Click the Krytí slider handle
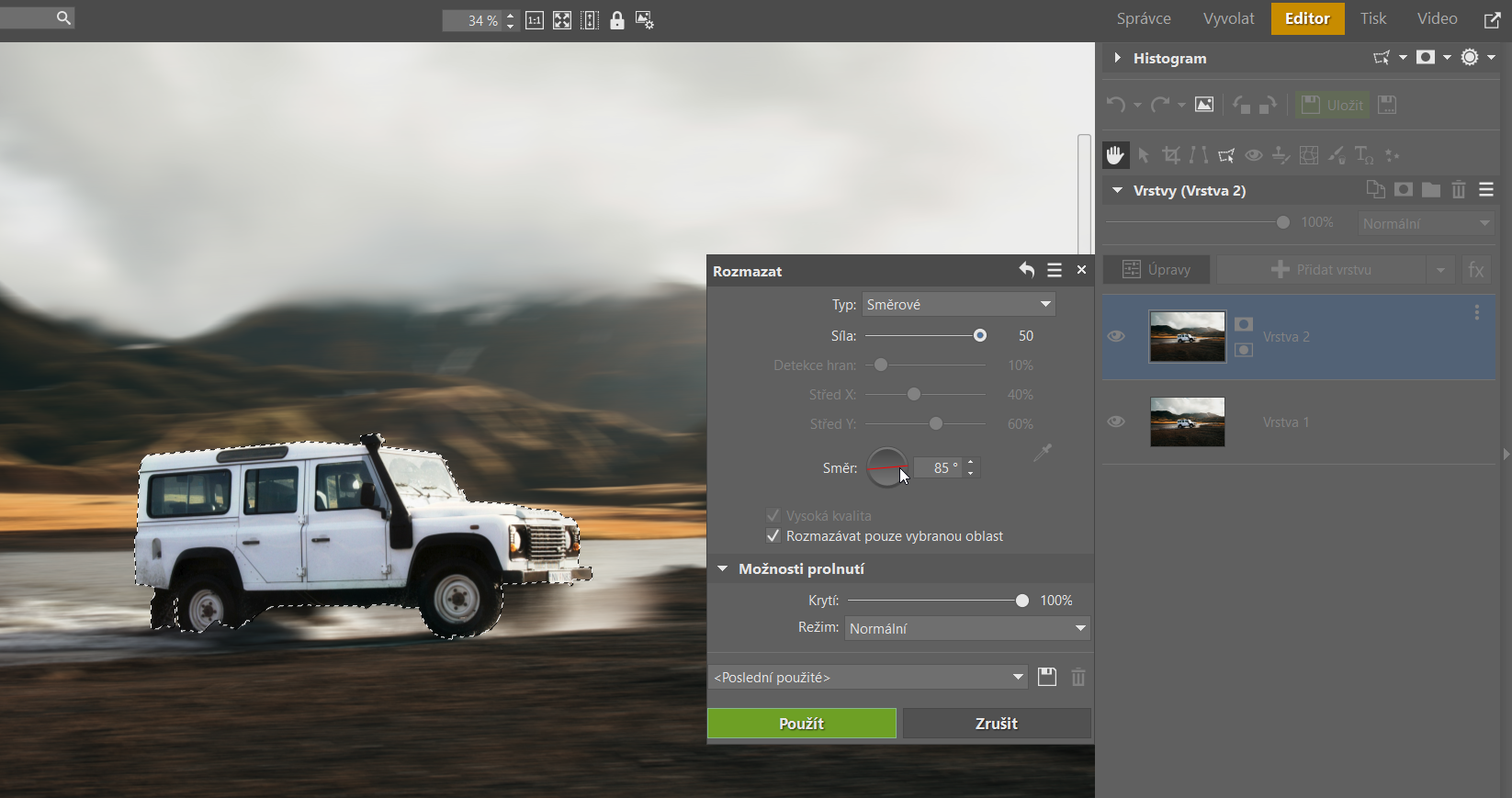 pos(1021,601)
